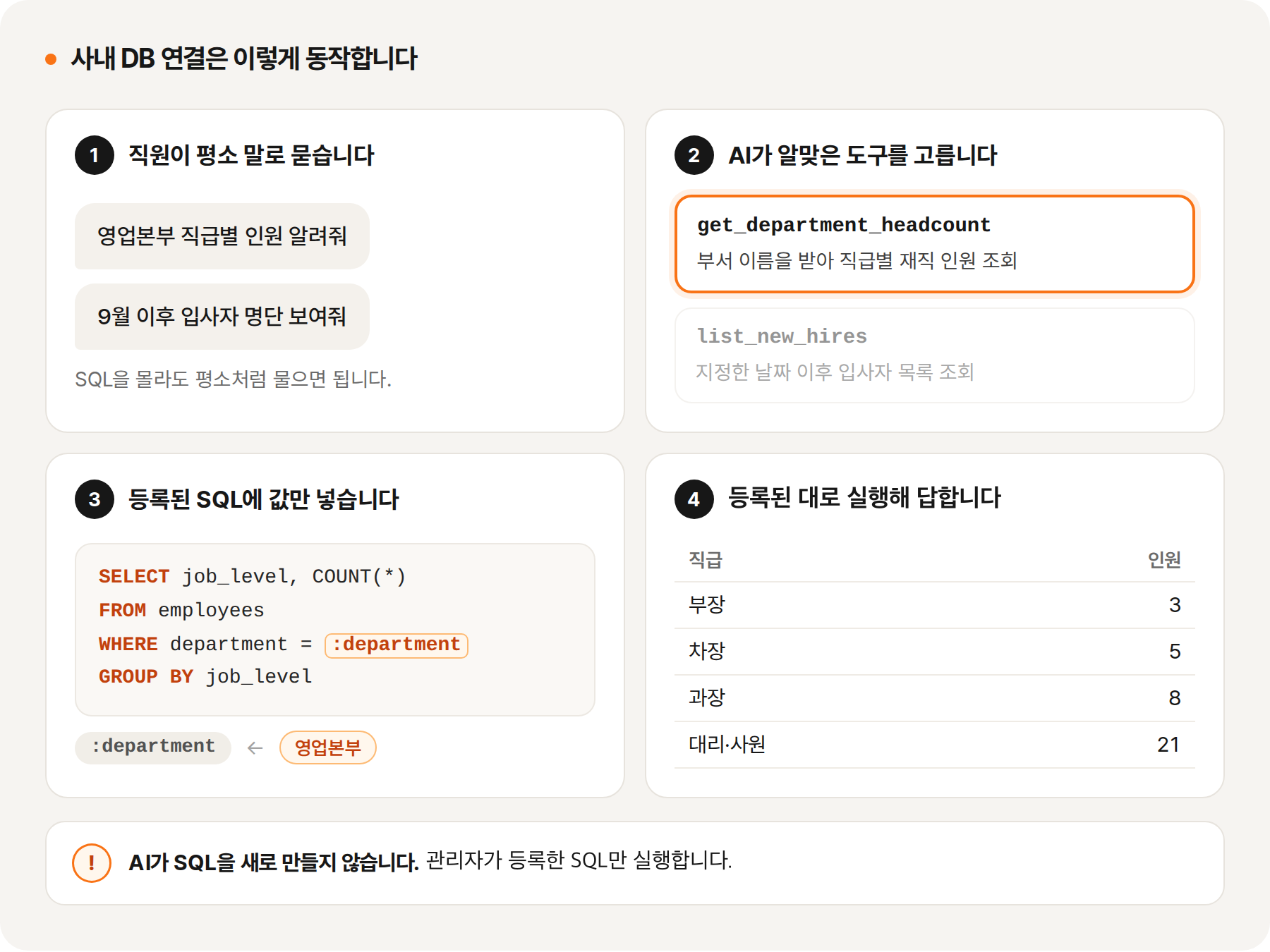
Task: Click the description '부서 이름을 받아 직급별 재직 인원 조회'
Action: coord(857,261)
